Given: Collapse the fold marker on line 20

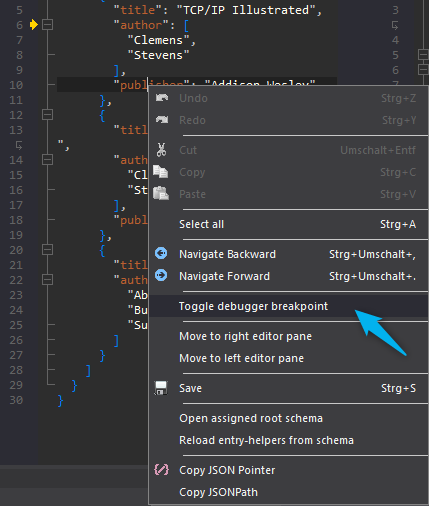Looking at the screenshot, I should point(47,250).
